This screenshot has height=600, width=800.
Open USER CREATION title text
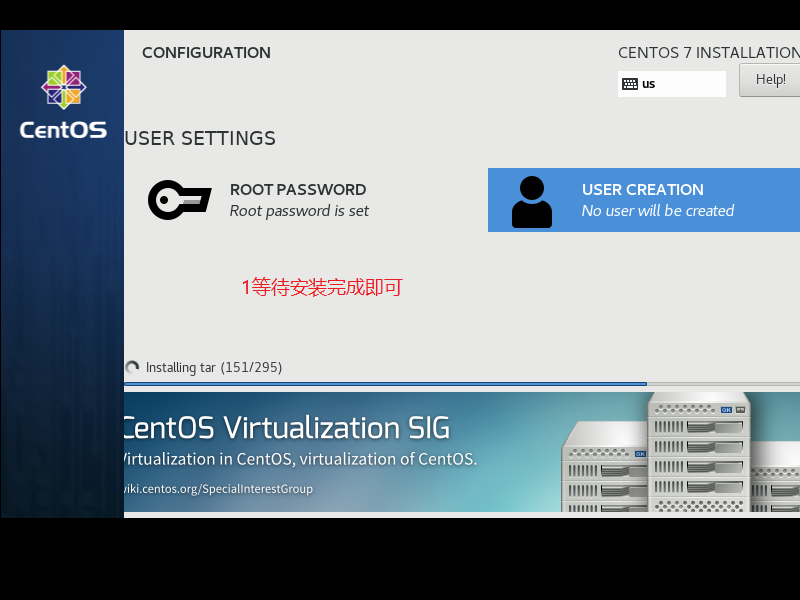[x=643, y=189]
